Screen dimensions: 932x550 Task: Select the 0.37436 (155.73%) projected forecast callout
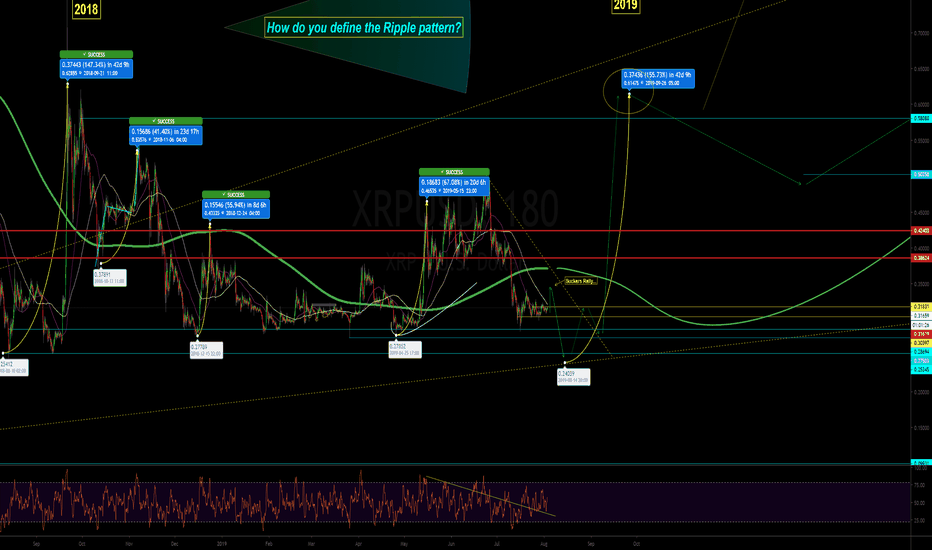pos(658,78)
